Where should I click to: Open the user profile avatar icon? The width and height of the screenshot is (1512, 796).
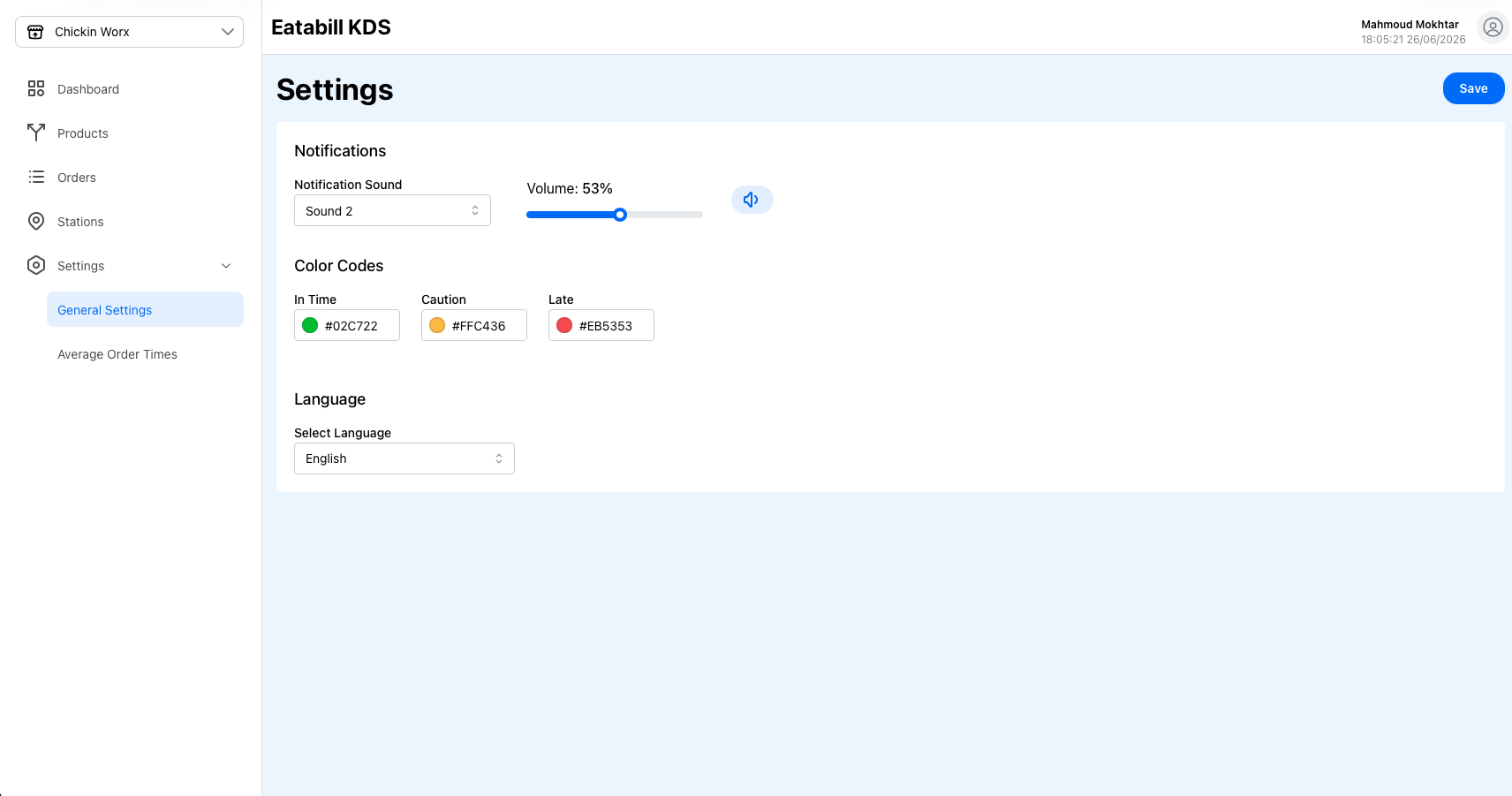pyautogui.click(x=1493, y=27)
